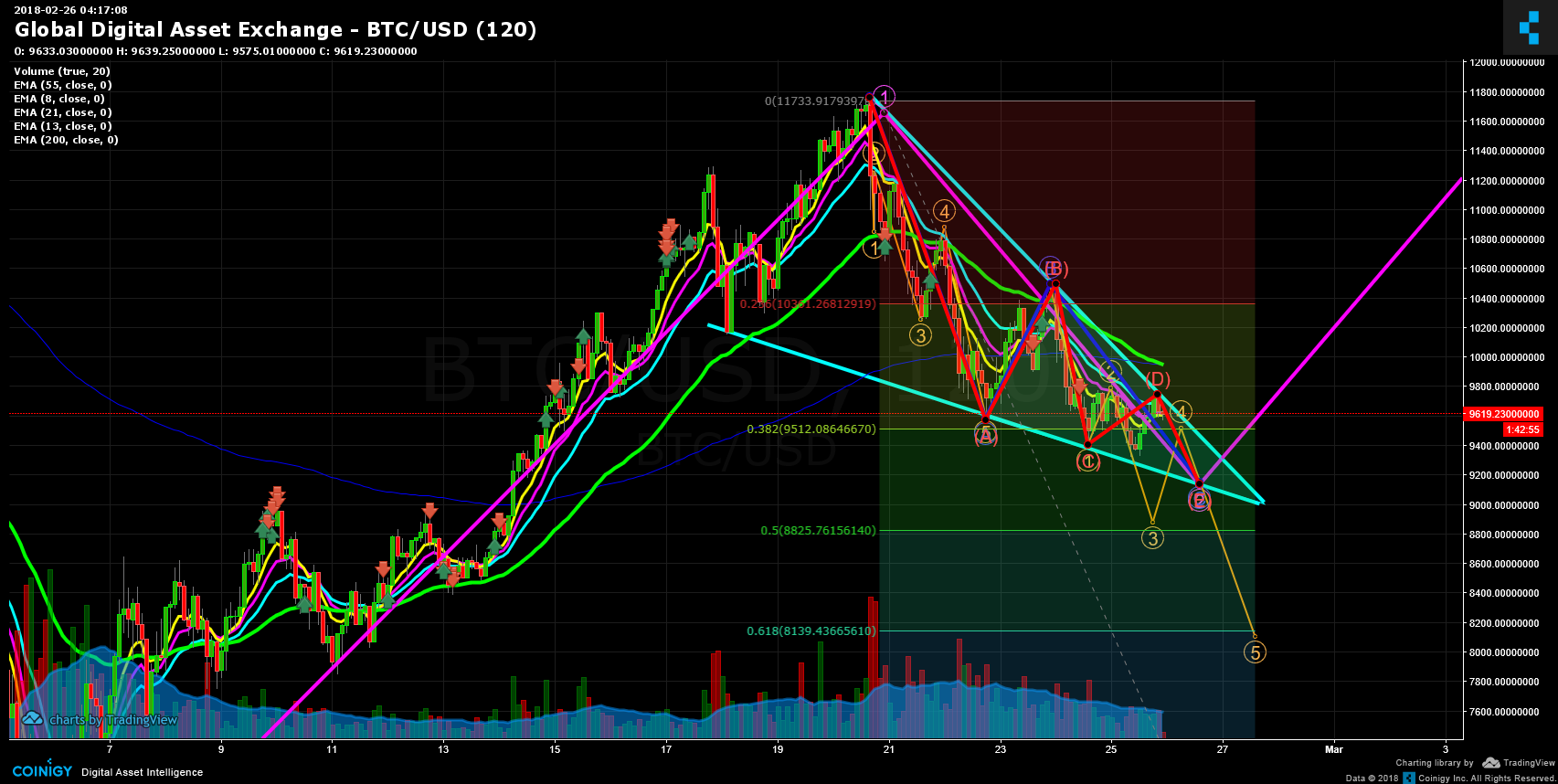Click the circled (B) wave label near 10600

[x=1055, y=269]
